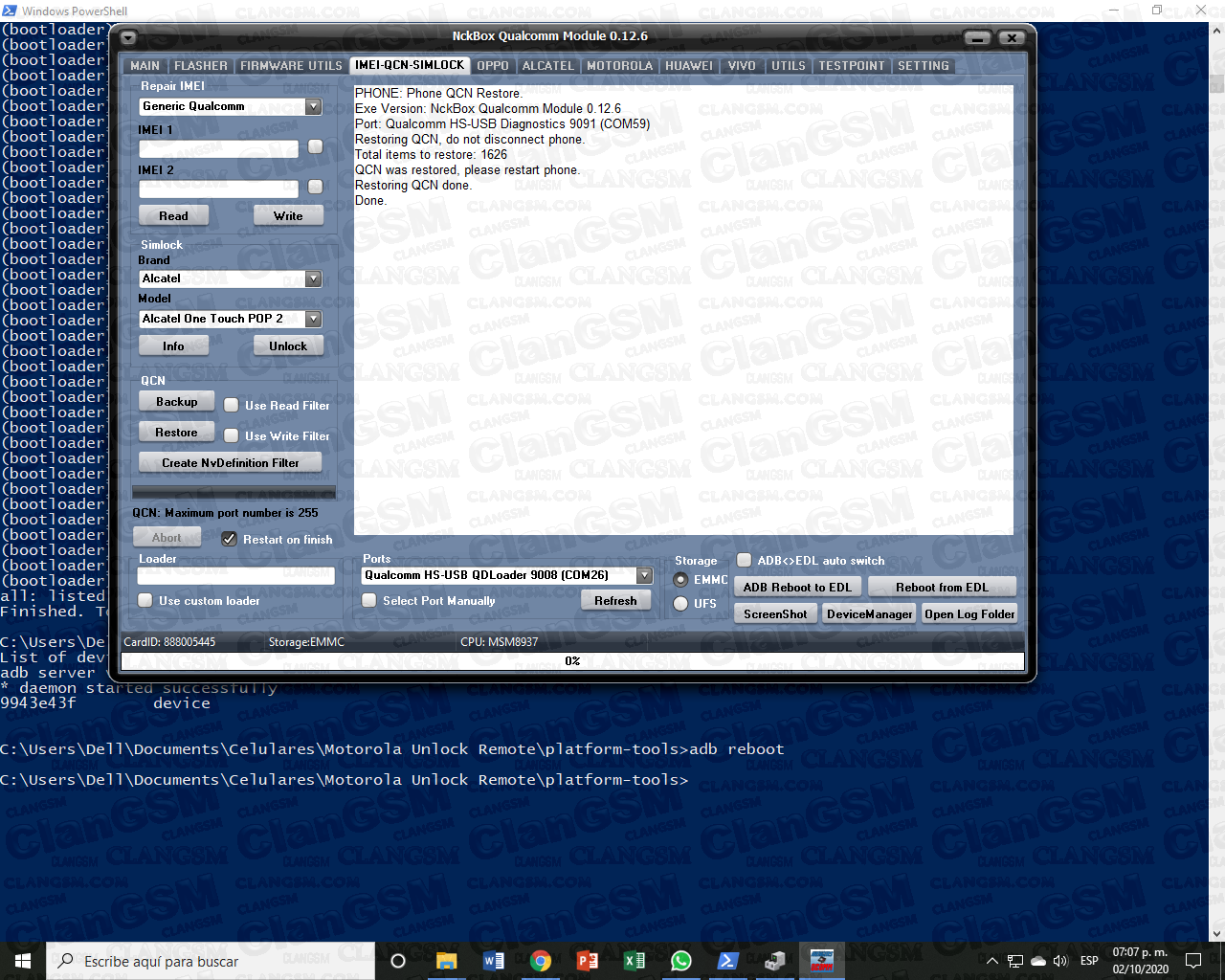Open the network tray icon
The image size is (1225, 980).
click(1015, 961)
